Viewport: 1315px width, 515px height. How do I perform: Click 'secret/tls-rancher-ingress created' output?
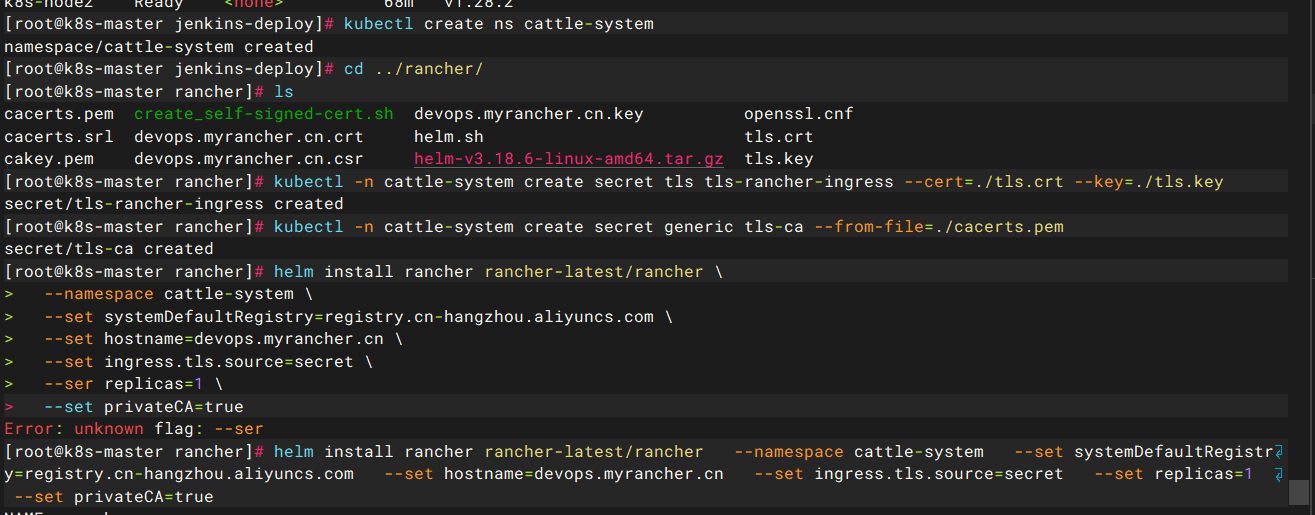[x=174, y=204]
